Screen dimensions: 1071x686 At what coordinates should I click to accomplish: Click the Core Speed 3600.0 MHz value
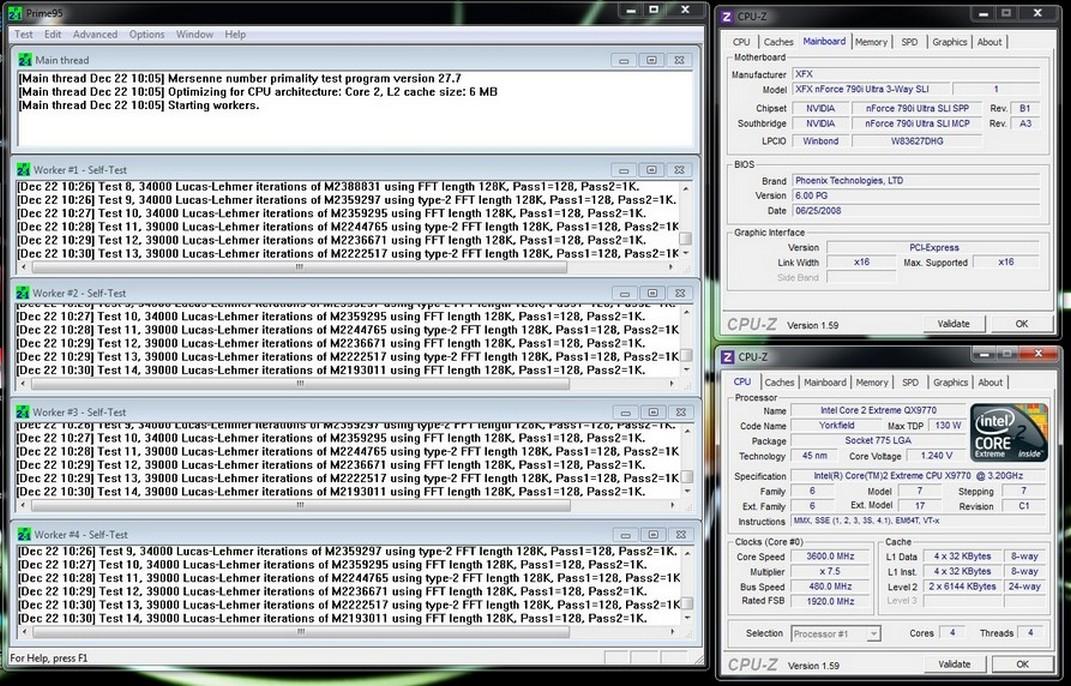(x=830, y=556)
